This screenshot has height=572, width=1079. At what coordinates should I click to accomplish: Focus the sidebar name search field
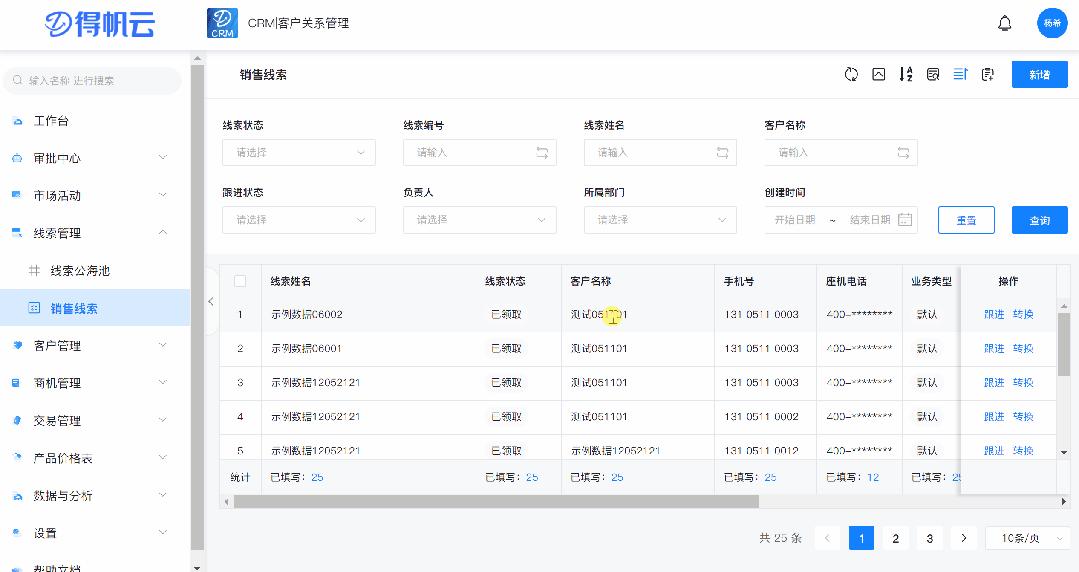93,81
